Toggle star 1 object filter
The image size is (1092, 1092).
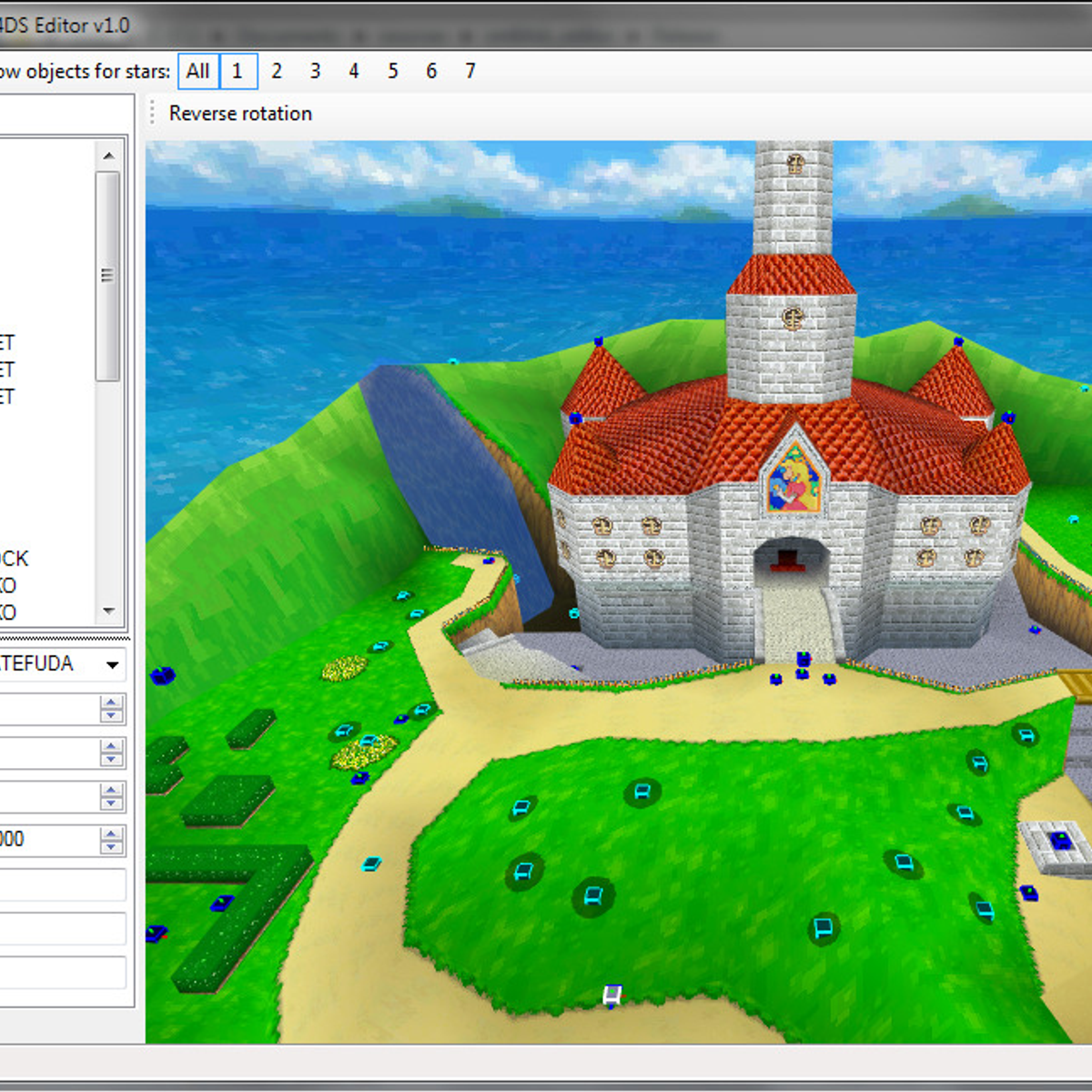238,71
